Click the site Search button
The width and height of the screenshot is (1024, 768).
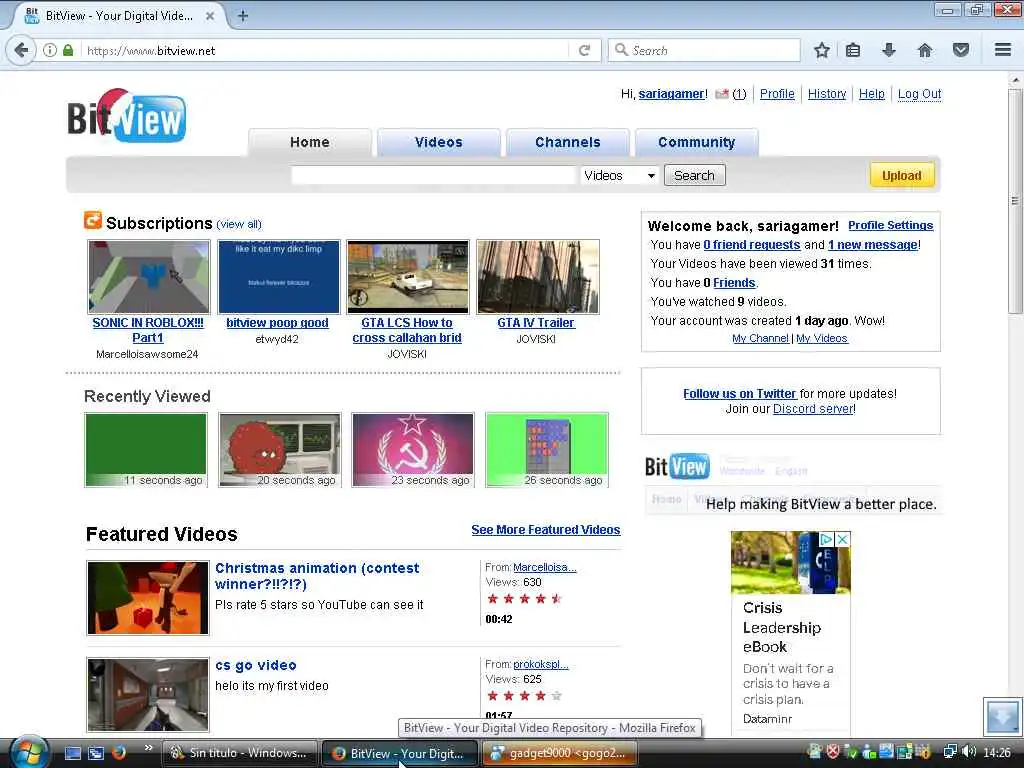click(x=694, y=175)
